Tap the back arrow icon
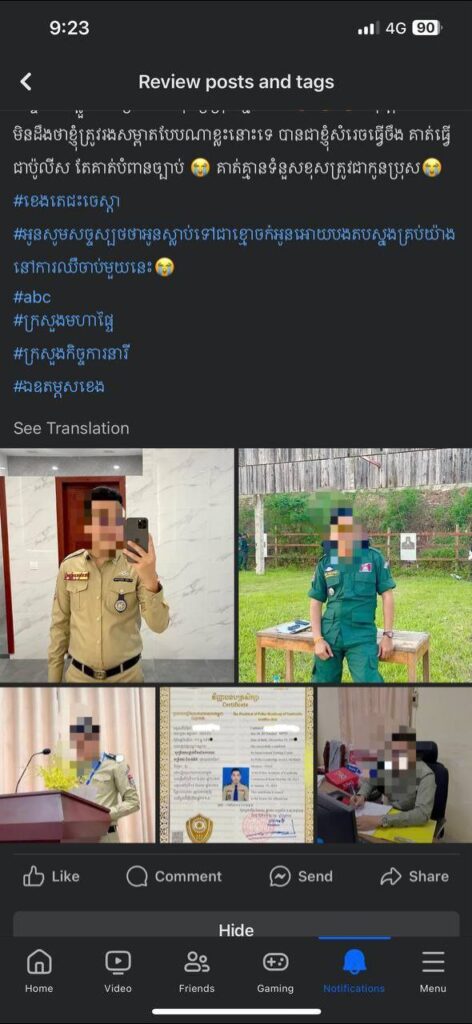The width and height of the screenshot is (472, 1024). click(25, 82)
